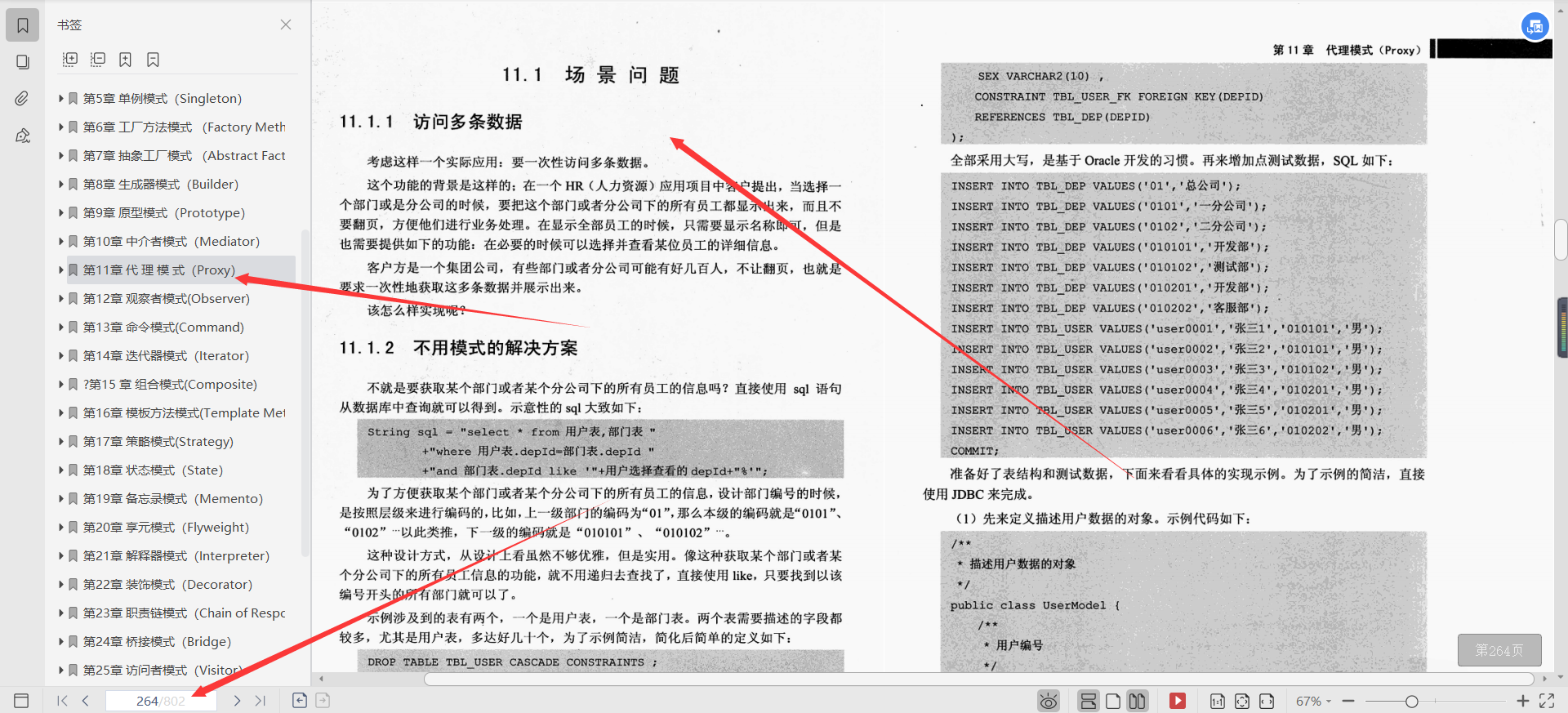Click the blue floating assistant icon top right
This screenshot has width=1568, height=713.
[1535, 26]
